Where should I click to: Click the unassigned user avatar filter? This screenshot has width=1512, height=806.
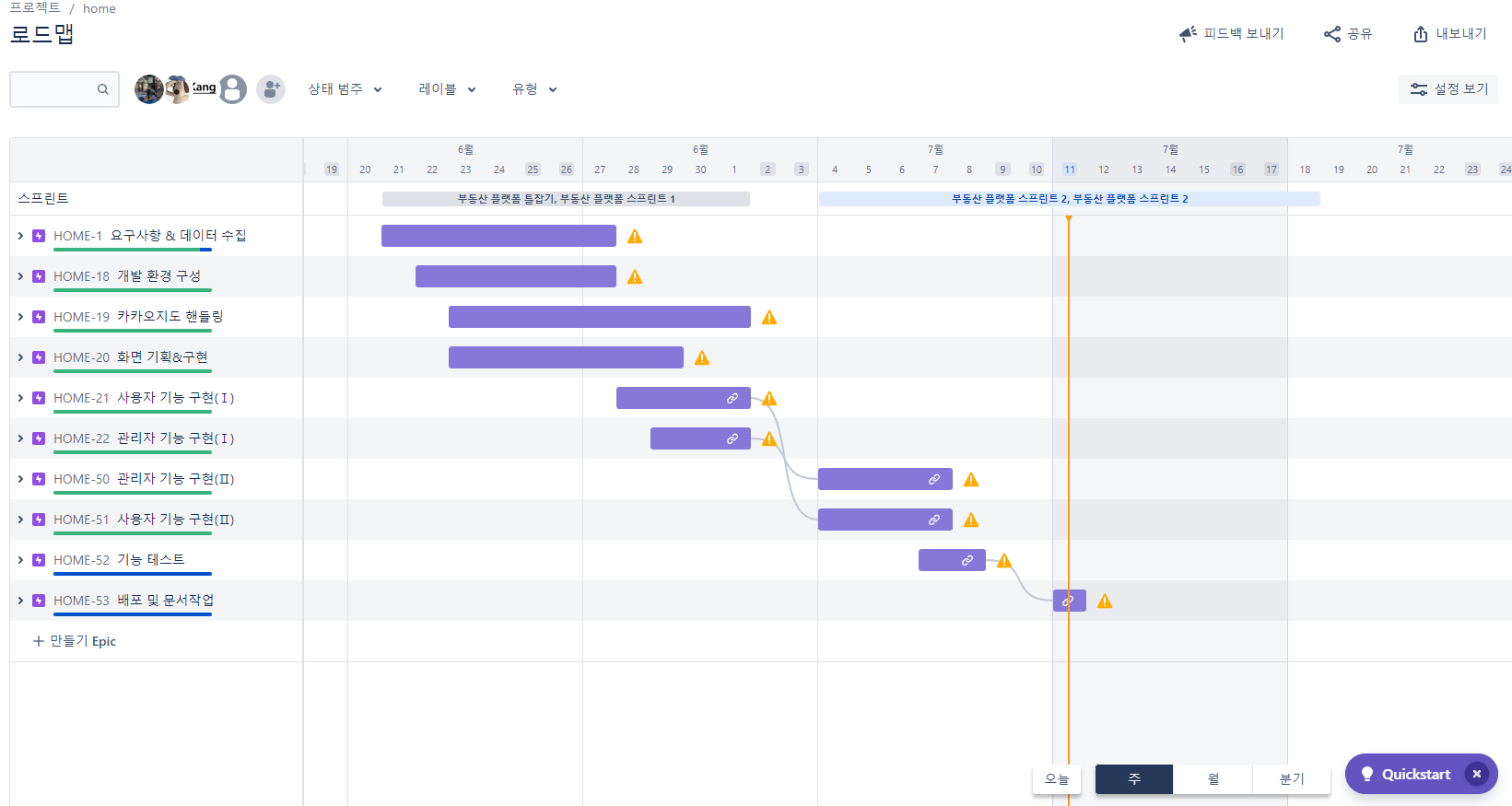click(x=233, y=89)
